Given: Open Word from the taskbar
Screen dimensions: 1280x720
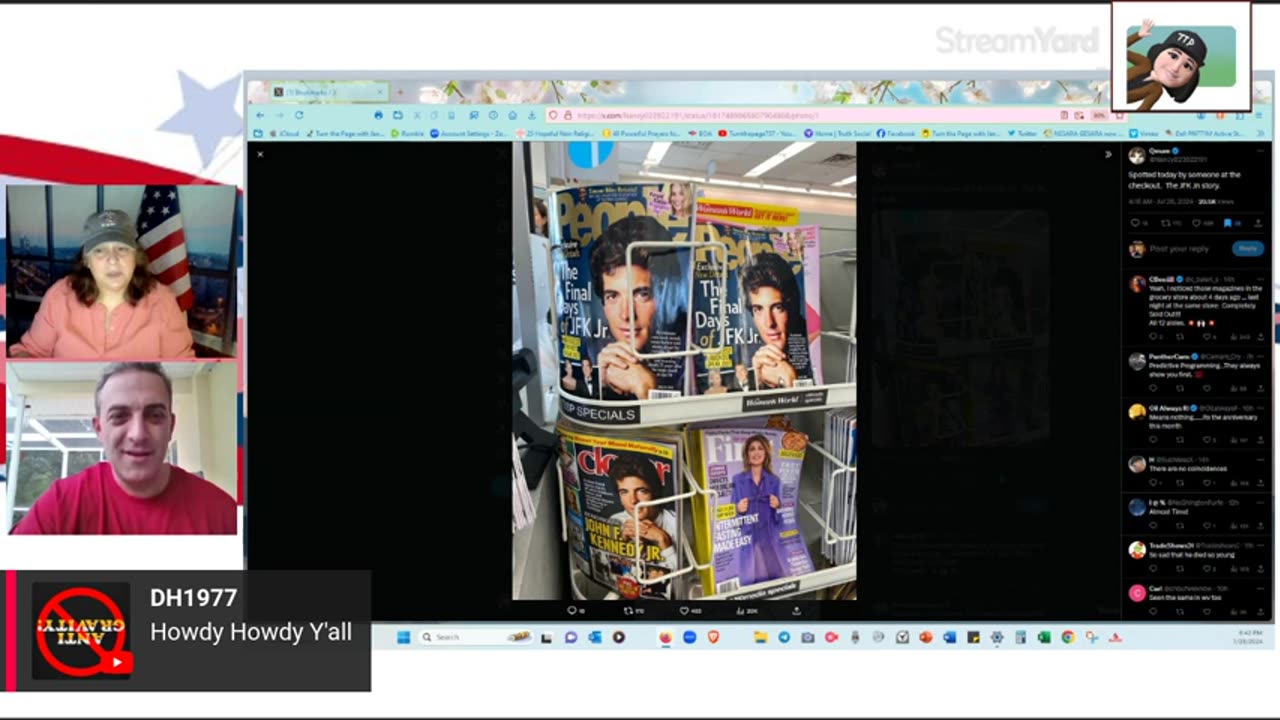Looking at the screenshot, I should click(x=949, y=637).
